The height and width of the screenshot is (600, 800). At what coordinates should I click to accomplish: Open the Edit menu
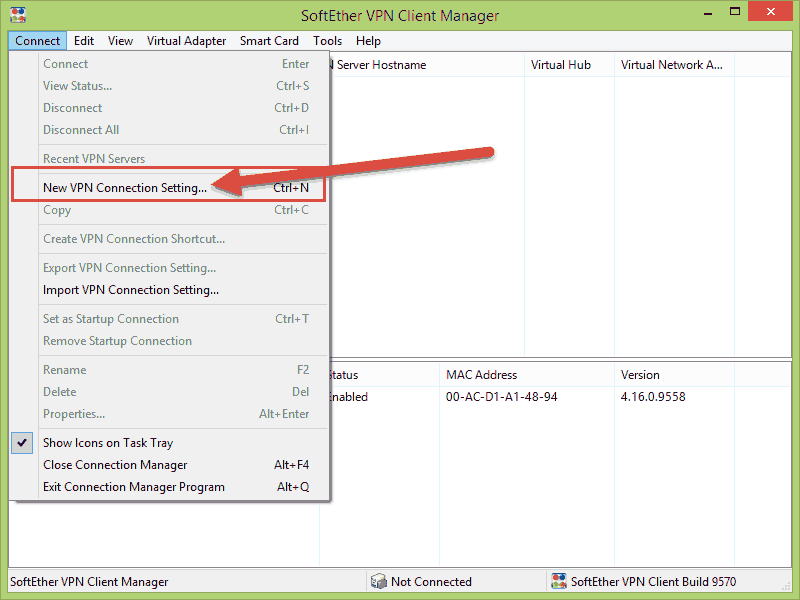84,41
